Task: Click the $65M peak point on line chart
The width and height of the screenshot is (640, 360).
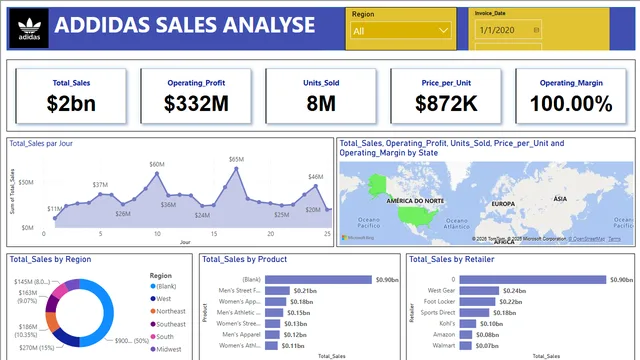Action: (236, 169)
